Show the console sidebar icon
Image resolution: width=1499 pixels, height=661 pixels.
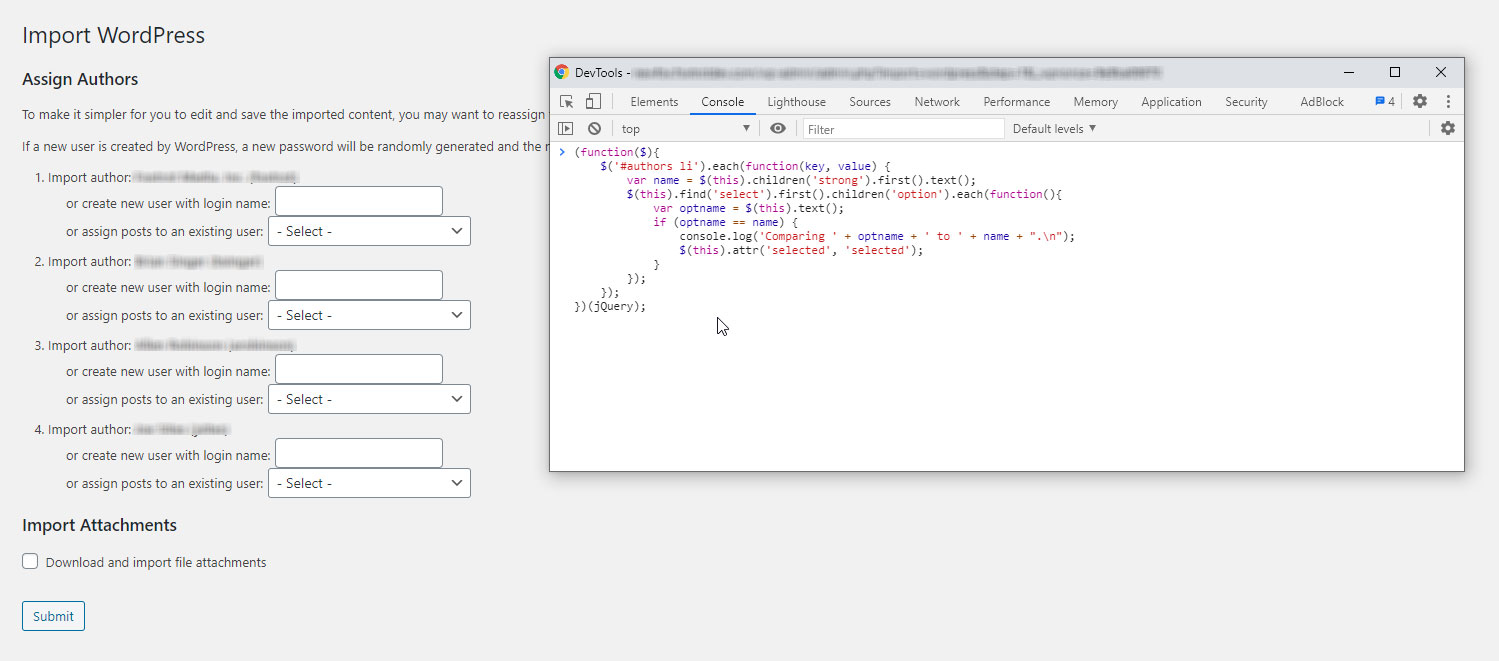coord(566,128)
